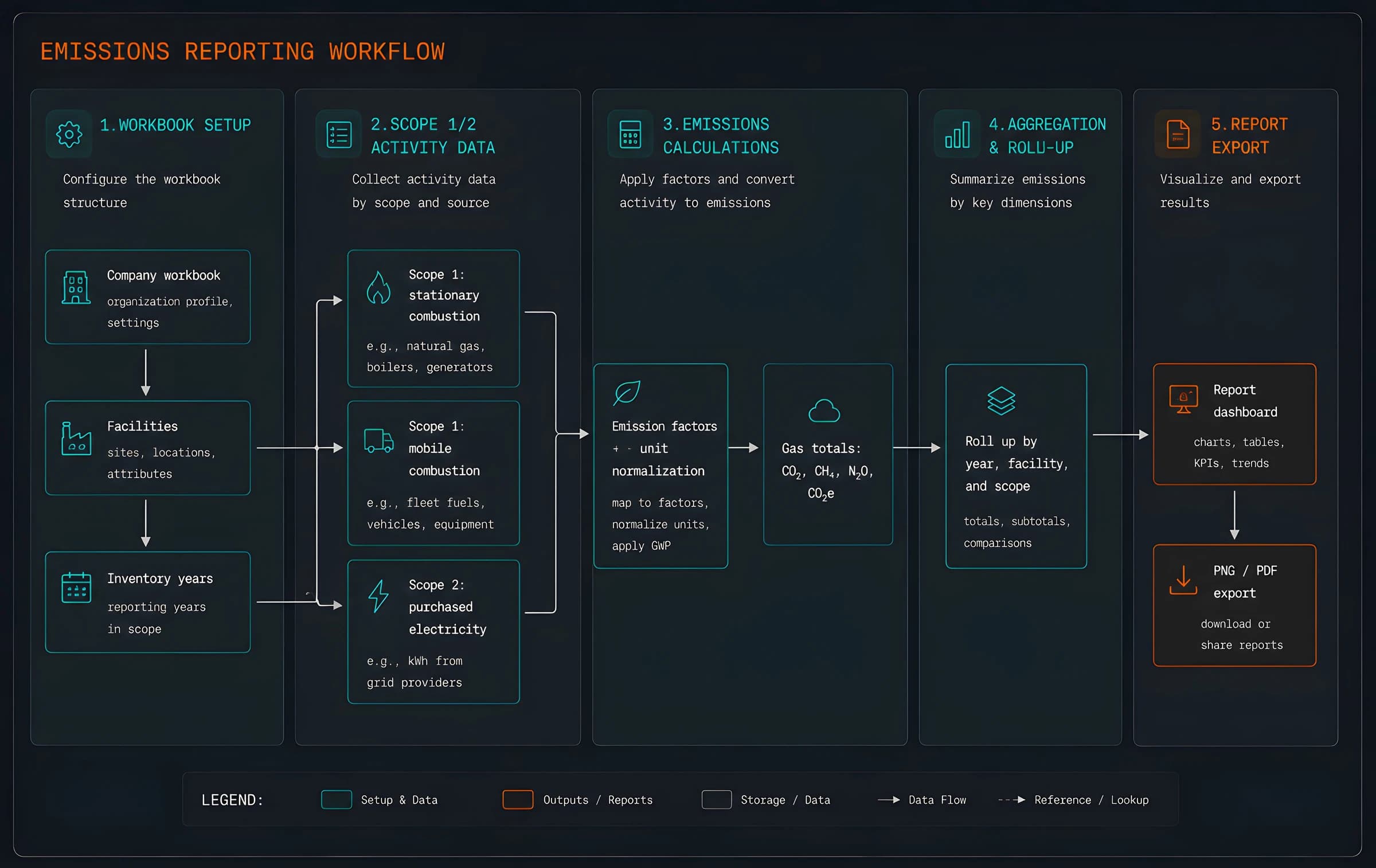This screenshot has height=868, width=1376.
Task: Select the Gas totals formula text
Action: [x=827, y=471]
